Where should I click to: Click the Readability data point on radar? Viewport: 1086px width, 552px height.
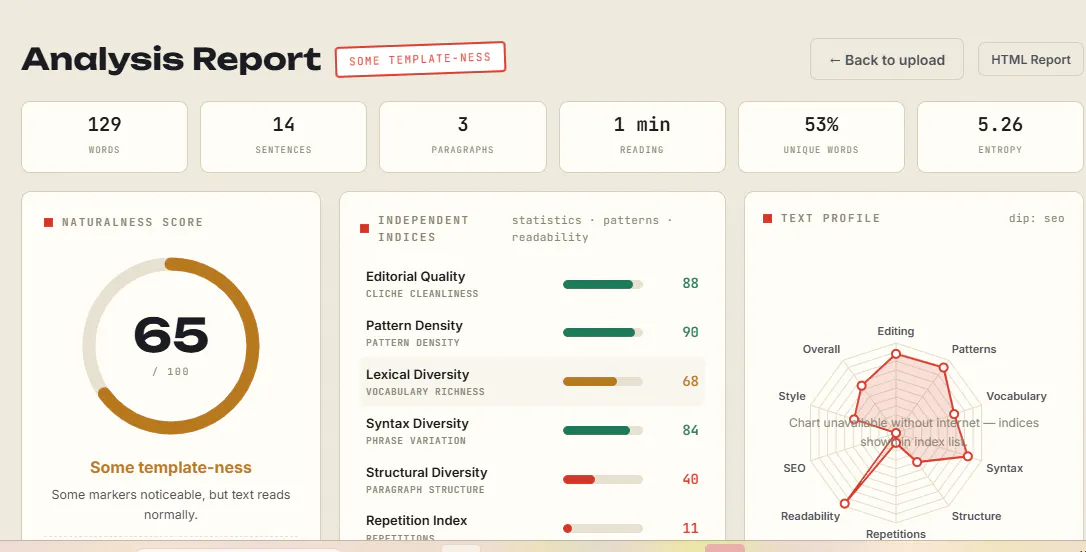pos(844,504)
